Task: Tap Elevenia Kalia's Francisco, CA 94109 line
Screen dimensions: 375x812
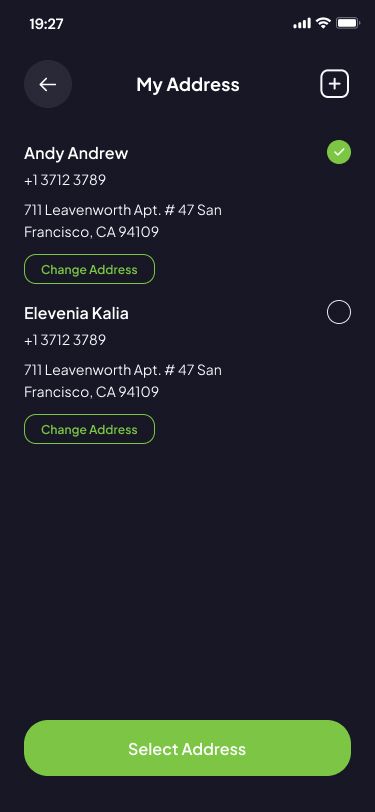Action: click(x=91, y=392)
